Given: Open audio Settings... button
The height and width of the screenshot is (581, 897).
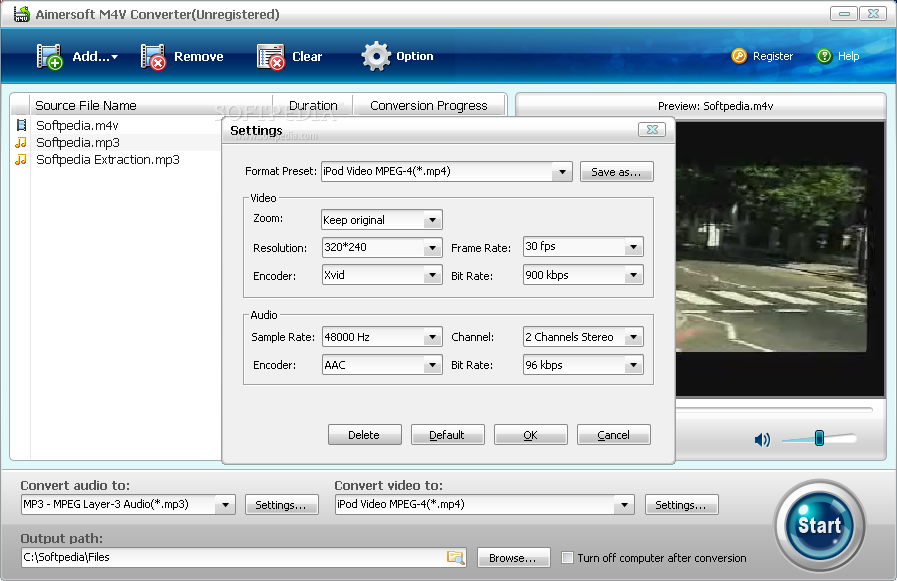Looking at the screenshot, I should pos(281,505).
